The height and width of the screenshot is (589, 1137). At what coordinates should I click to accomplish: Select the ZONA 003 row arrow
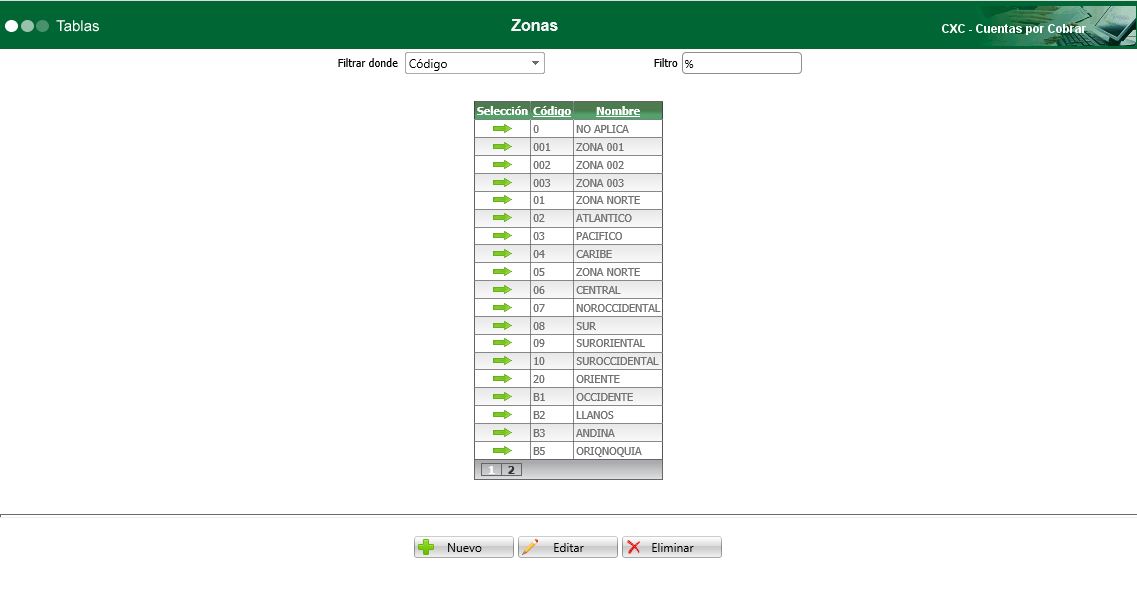502,183
